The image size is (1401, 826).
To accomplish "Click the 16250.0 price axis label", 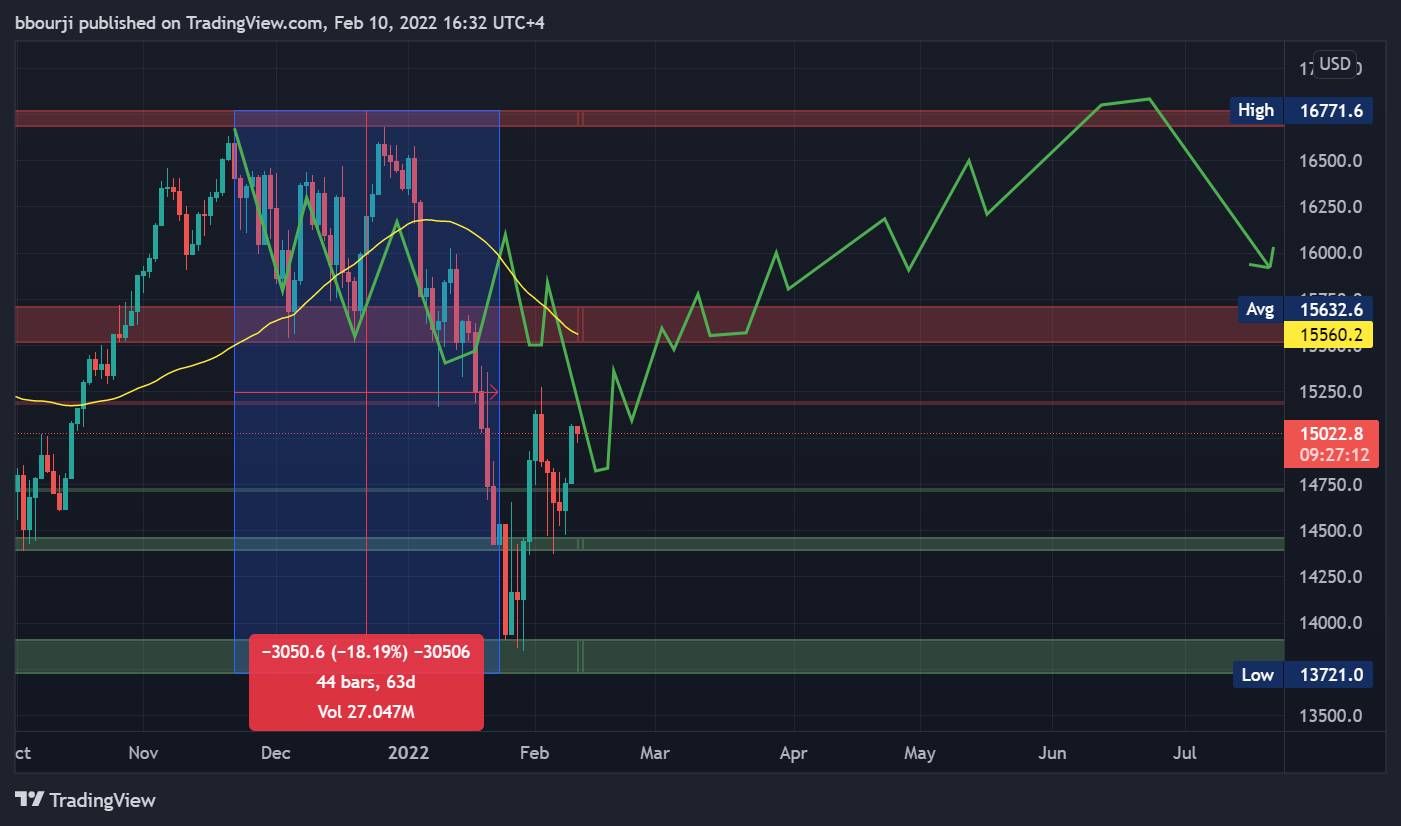I will click(1330, 207).
